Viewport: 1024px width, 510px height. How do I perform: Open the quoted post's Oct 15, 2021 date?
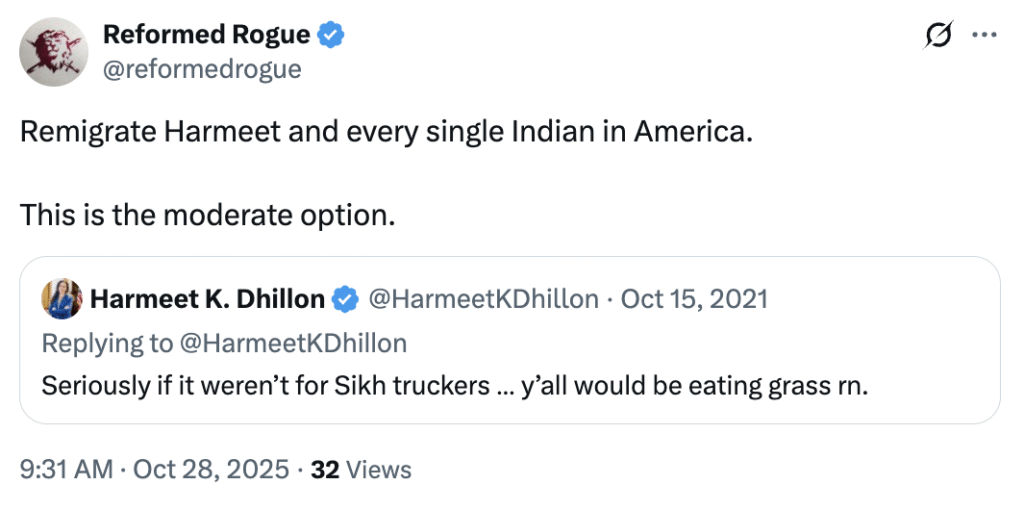[694, 299]
